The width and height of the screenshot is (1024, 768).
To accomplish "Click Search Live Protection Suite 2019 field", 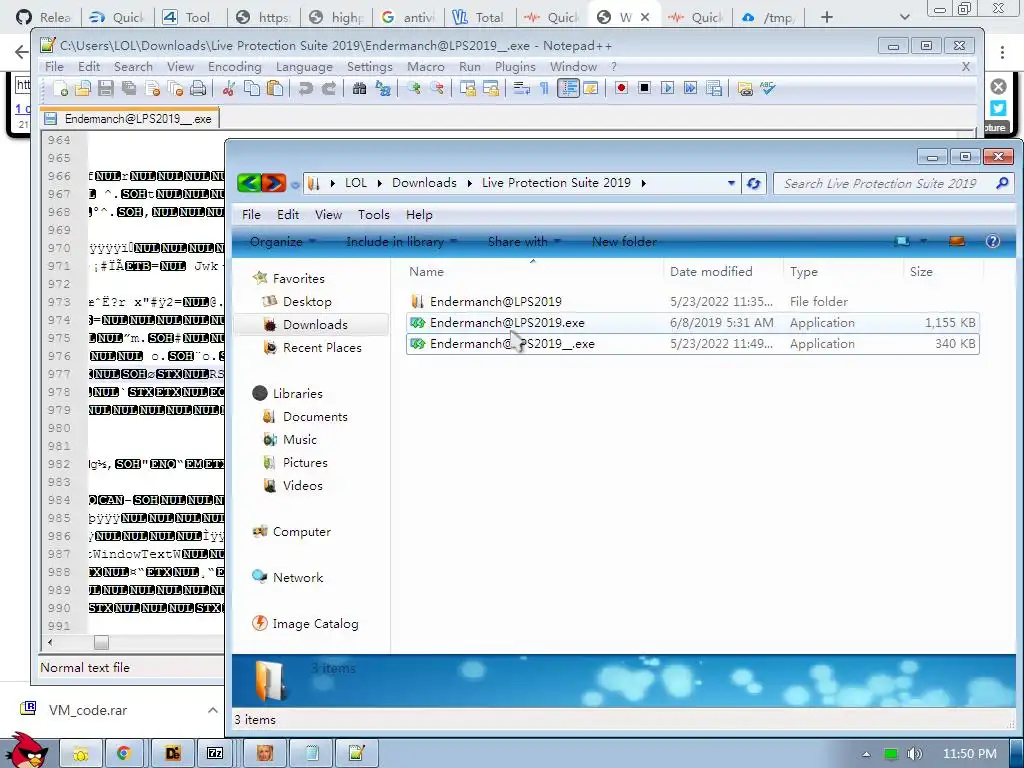I will (x=892, y=184).
